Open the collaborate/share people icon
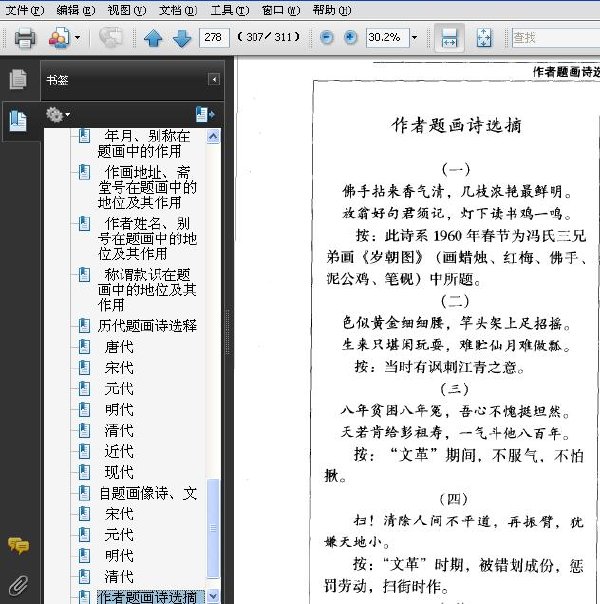600x604 pixels. click(x=59, y=38)
